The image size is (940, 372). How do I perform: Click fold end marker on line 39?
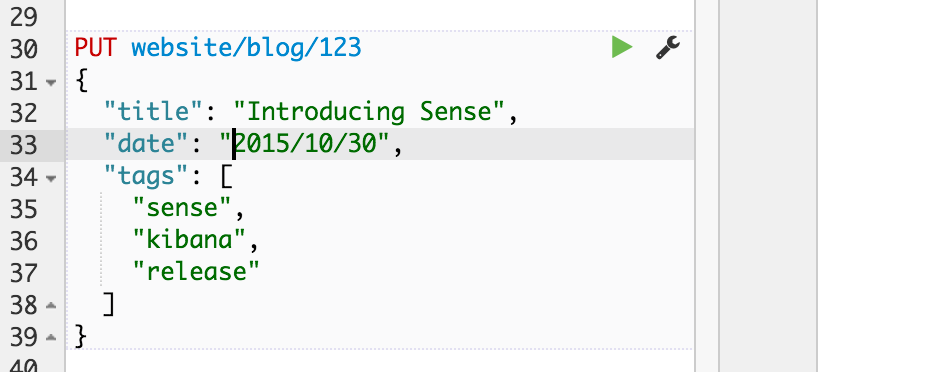51,337
